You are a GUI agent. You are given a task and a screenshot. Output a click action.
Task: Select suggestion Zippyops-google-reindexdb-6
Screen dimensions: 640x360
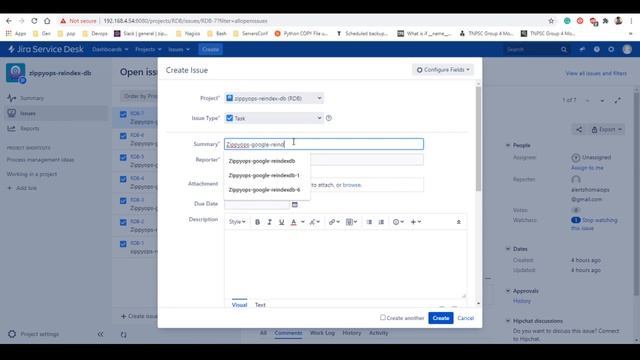tap(267, 190)
